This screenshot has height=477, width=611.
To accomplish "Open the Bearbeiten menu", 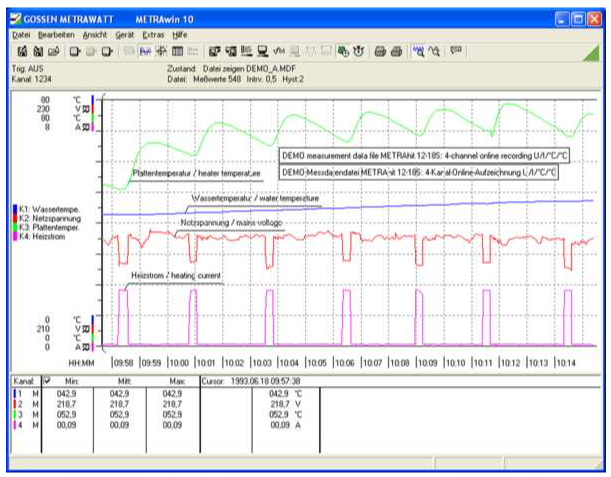I will pos(56,35).
